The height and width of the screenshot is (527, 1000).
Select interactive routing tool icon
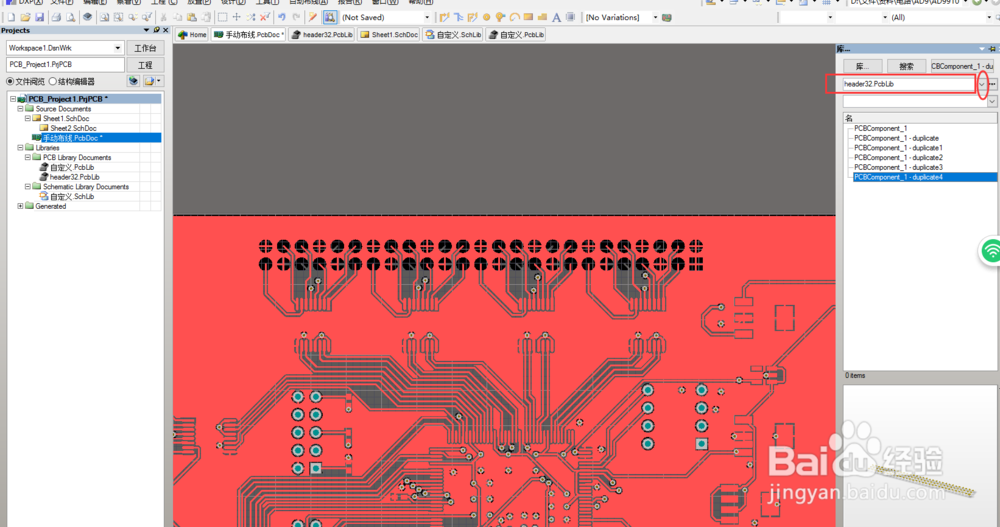(x=445, y=17)
